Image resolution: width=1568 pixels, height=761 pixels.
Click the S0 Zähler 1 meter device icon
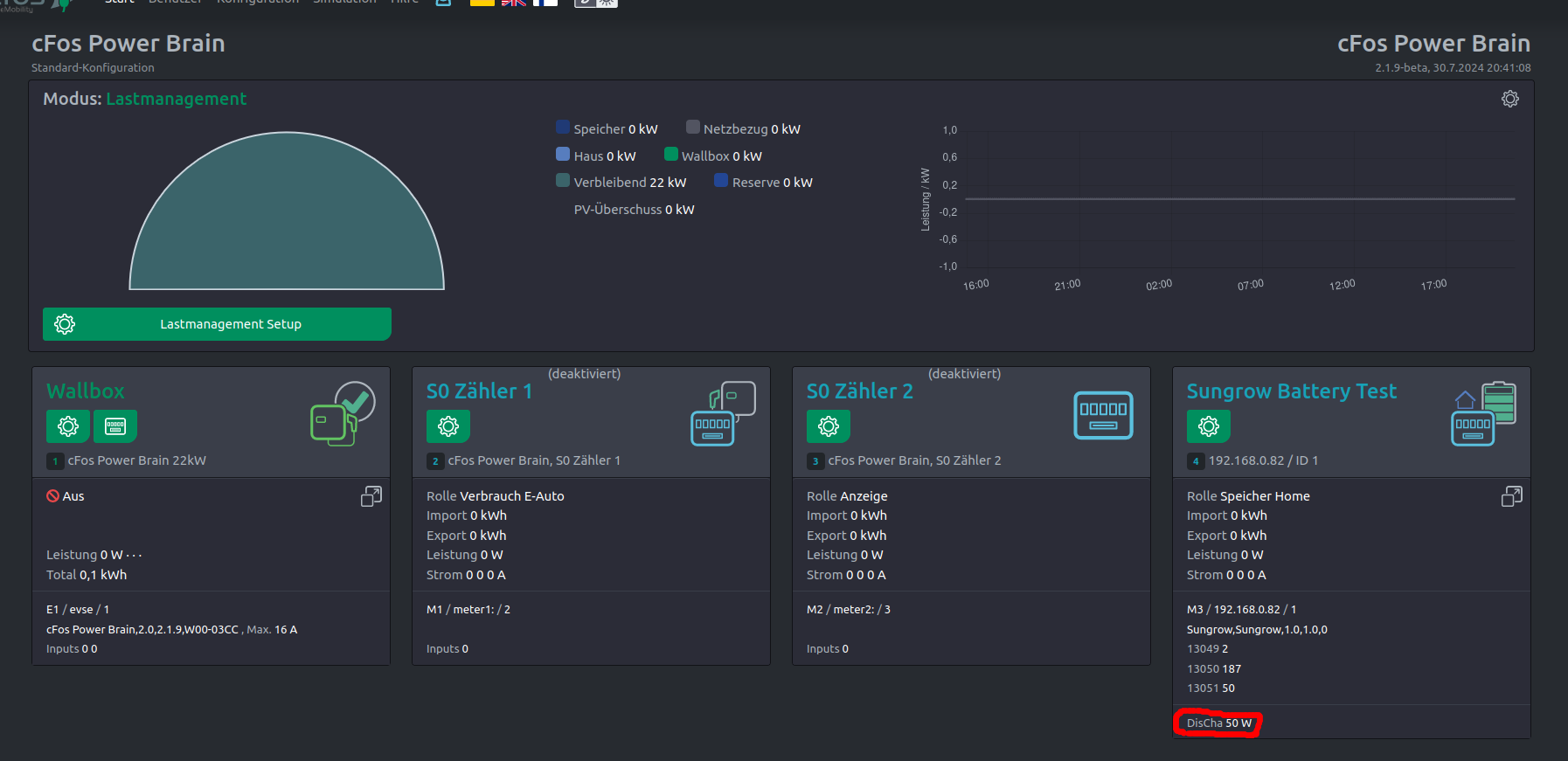[x=723, y=413]
